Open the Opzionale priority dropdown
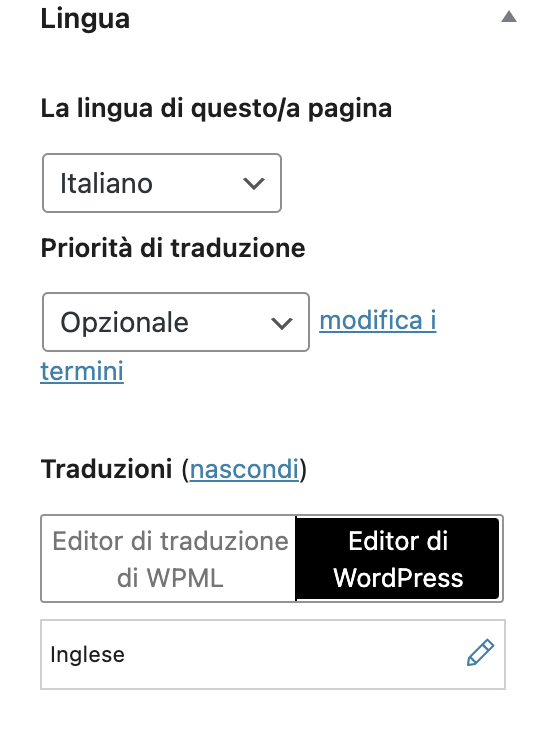 click(x=176, y=322)
